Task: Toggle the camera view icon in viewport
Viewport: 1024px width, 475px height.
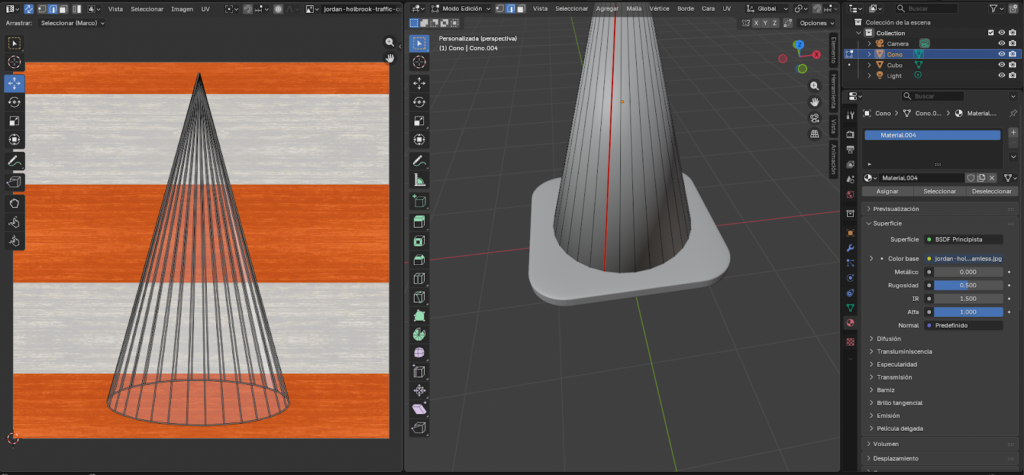Action: pyautogui.click(x=815, y=118)
